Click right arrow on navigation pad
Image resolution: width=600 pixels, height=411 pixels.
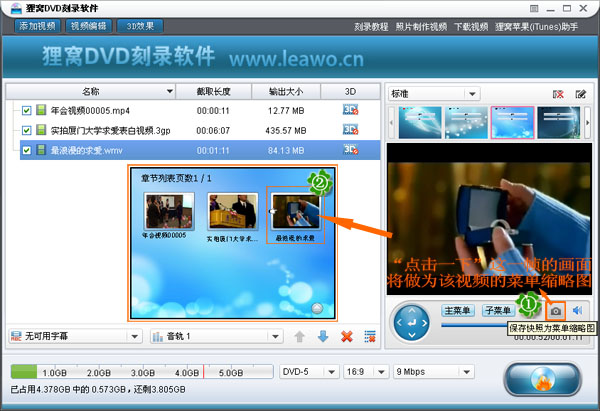[x=424, y=323]
